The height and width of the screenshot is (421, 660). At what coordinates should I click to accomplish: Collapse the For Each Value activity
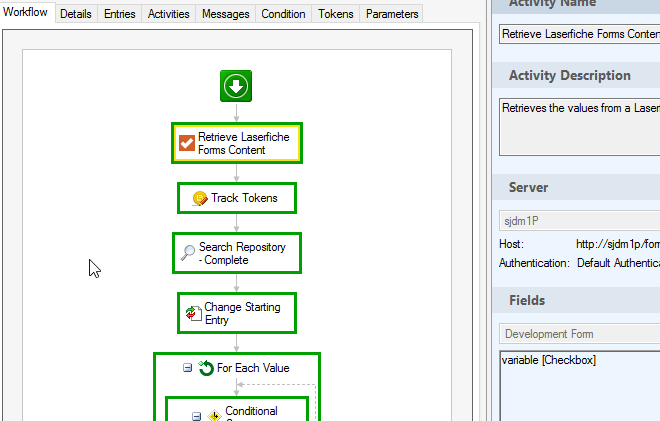[x=187, y=368]
